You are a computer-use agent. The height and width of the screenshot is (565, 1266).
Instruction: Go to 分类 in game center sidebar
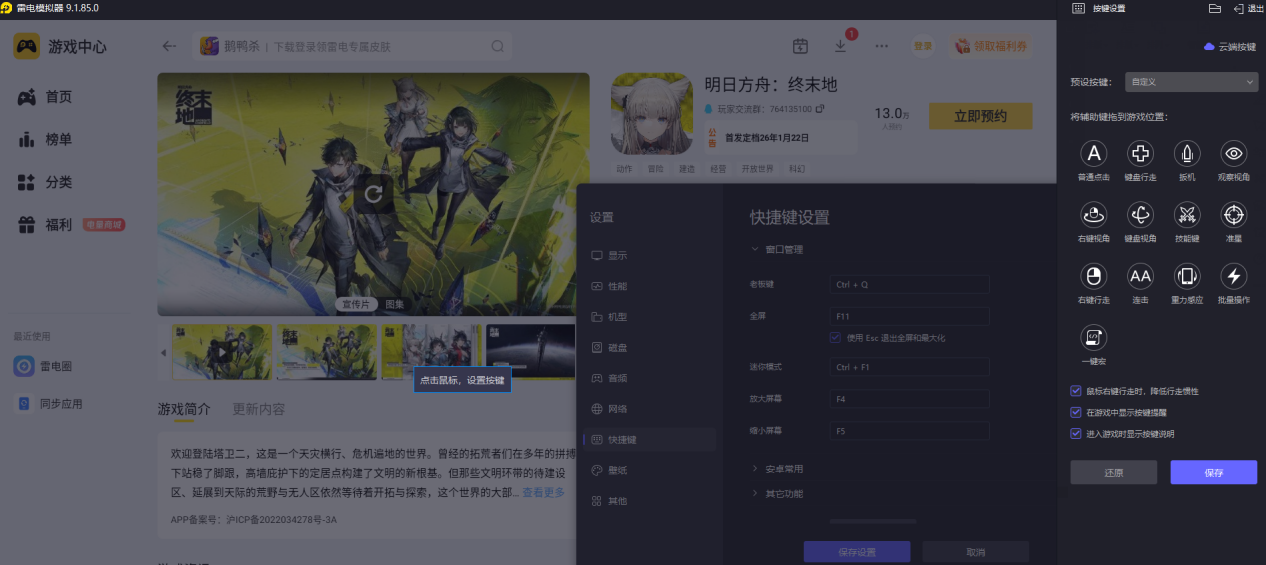46,182
